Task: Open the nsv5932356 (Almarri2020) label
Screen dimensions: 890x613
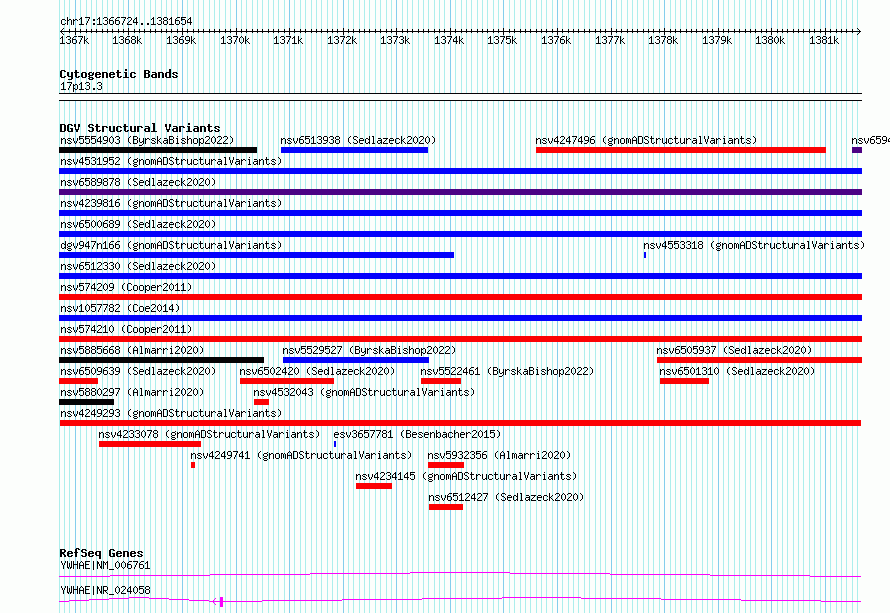Action: [x=499, y=455]
